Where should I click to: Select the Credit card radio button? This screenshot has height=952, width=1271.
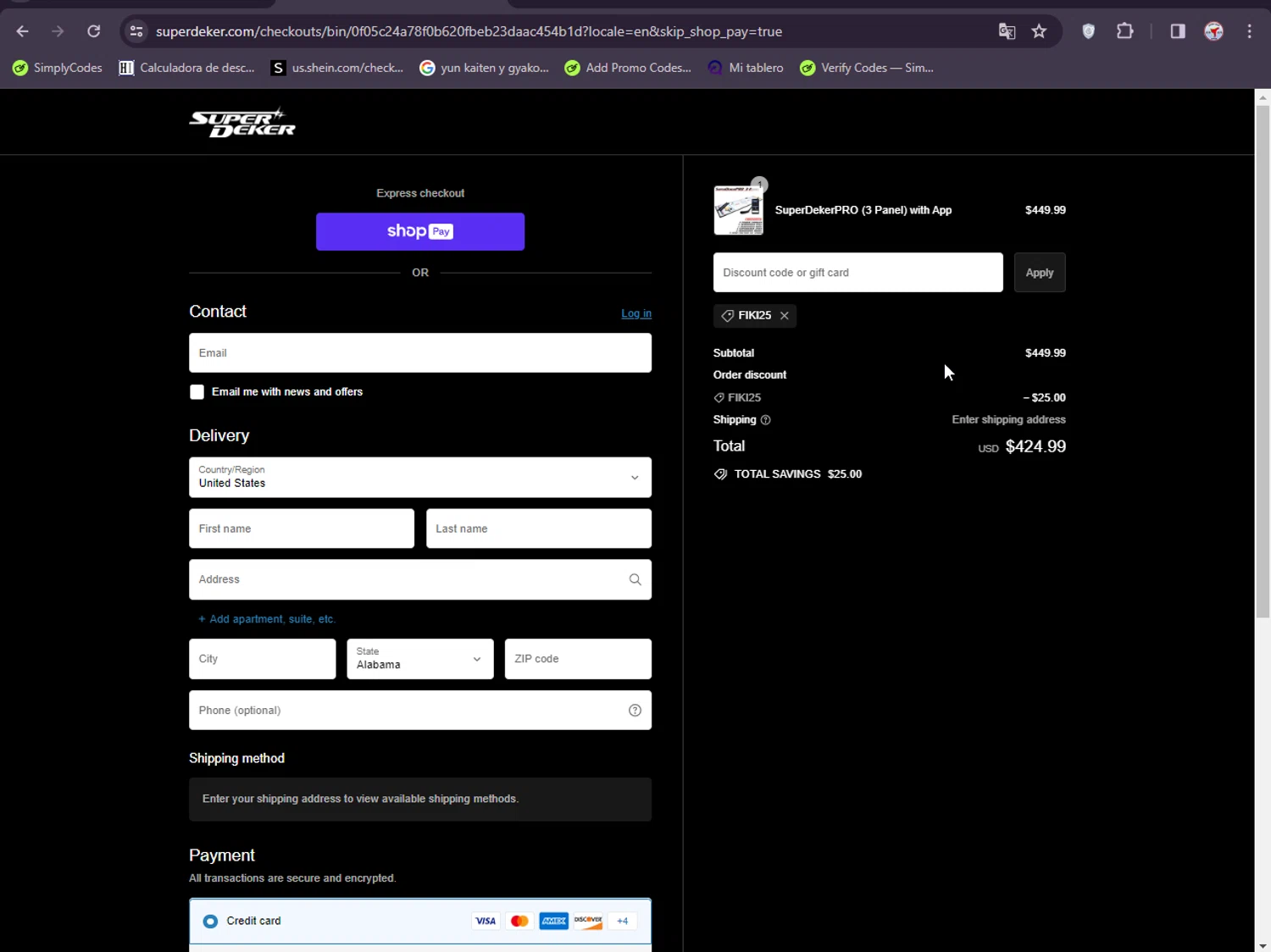210,922
